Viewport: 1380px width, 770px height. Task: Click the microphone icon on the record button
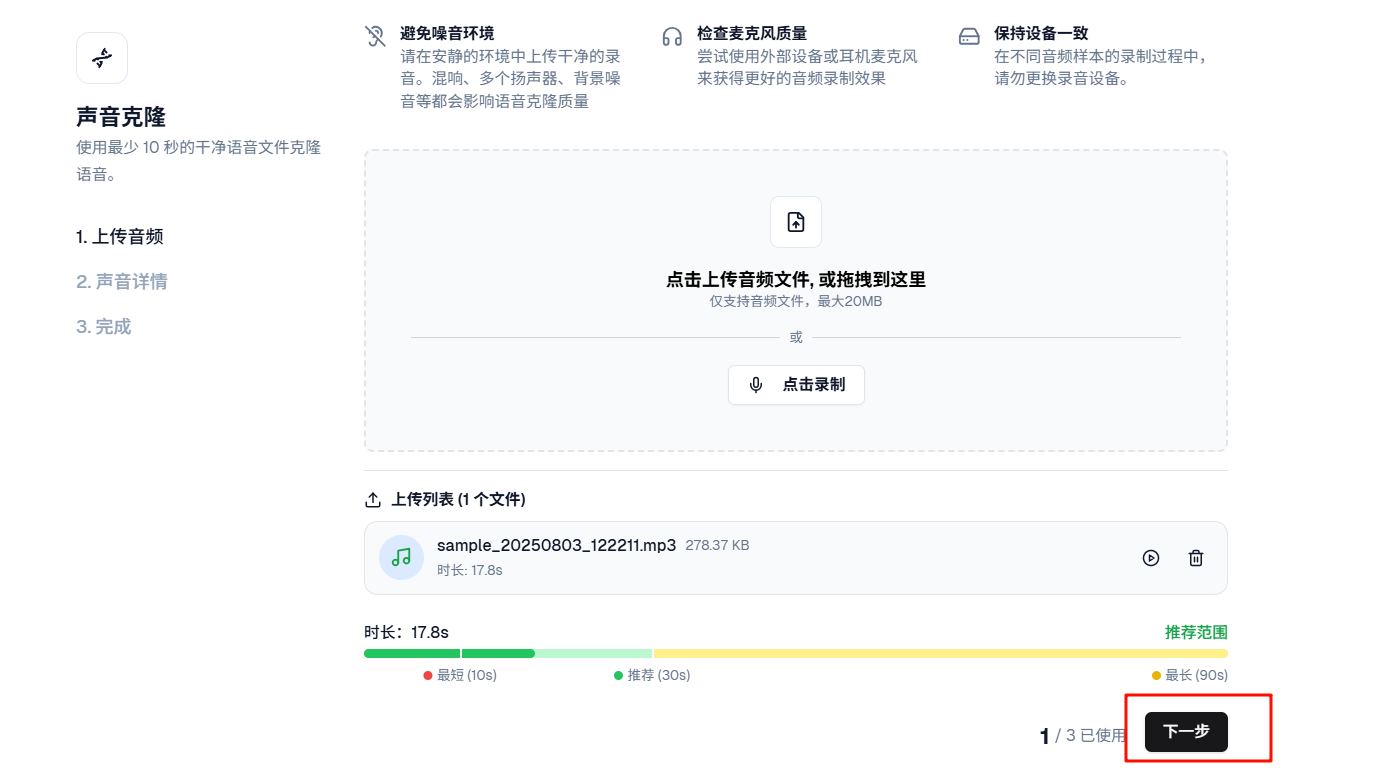756,384
